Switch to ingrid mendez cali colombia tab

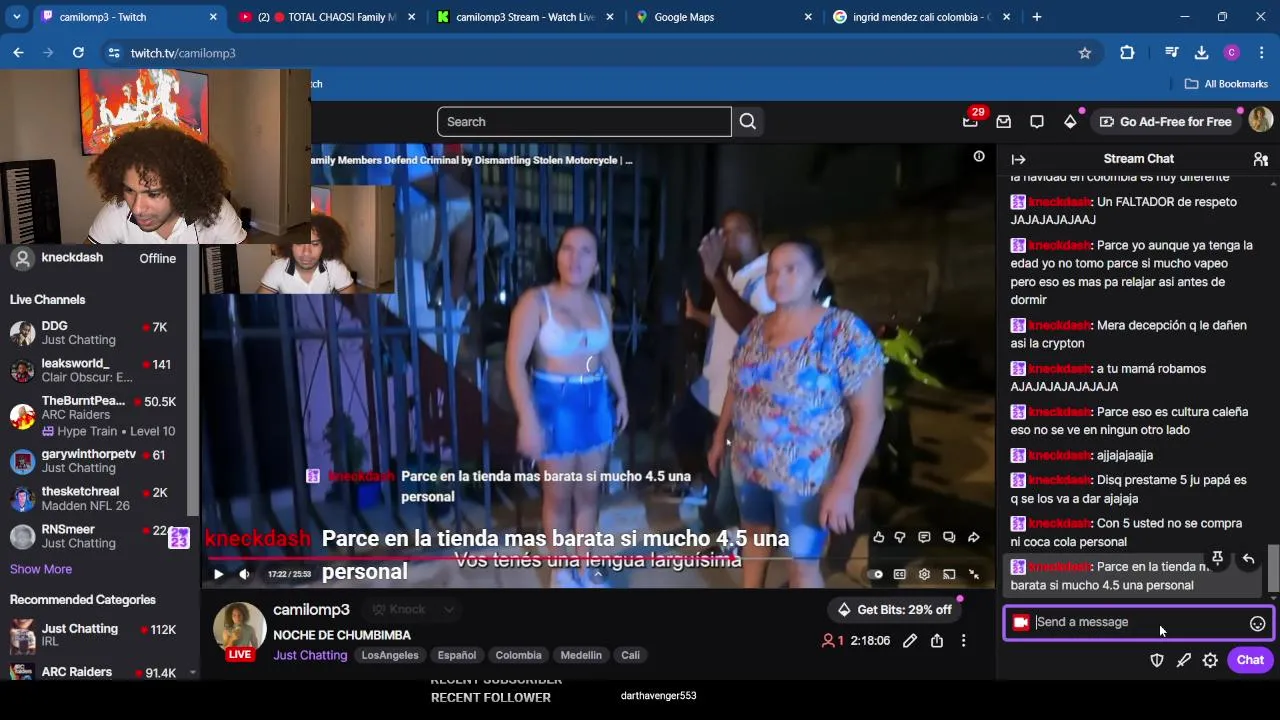point(922,17)
